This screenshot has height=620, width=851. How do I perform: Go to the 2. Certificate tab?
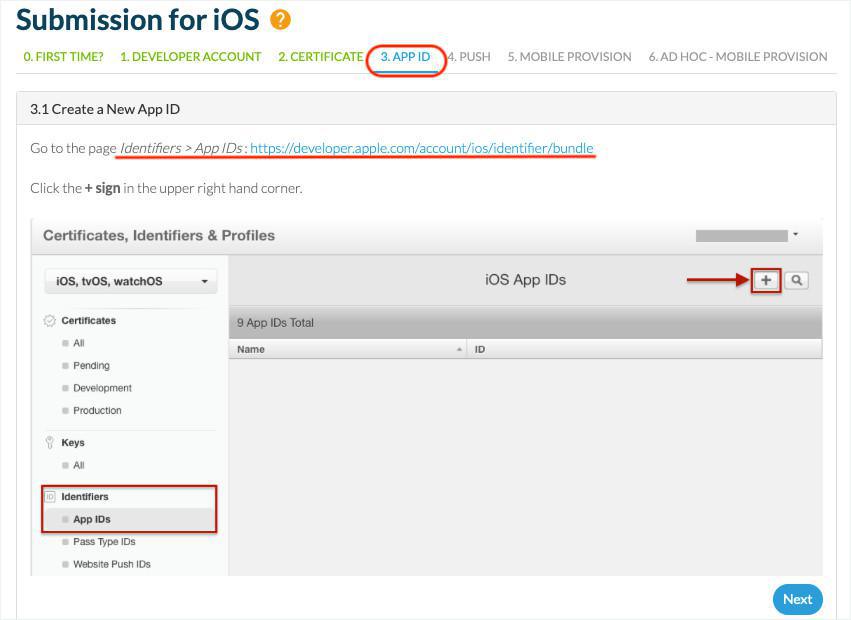tap(320, 57)
